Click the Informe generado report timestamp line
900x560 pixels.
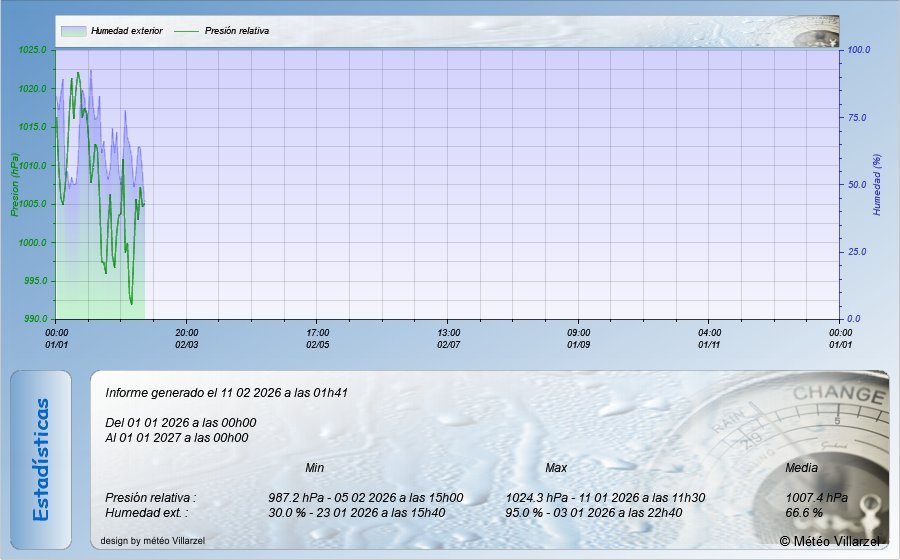(x=226, y=393)
